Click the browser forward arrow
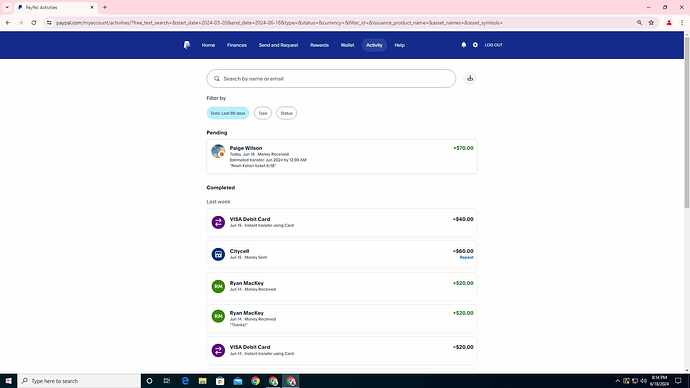Screen dimensions: 690x388 point(21,22)
